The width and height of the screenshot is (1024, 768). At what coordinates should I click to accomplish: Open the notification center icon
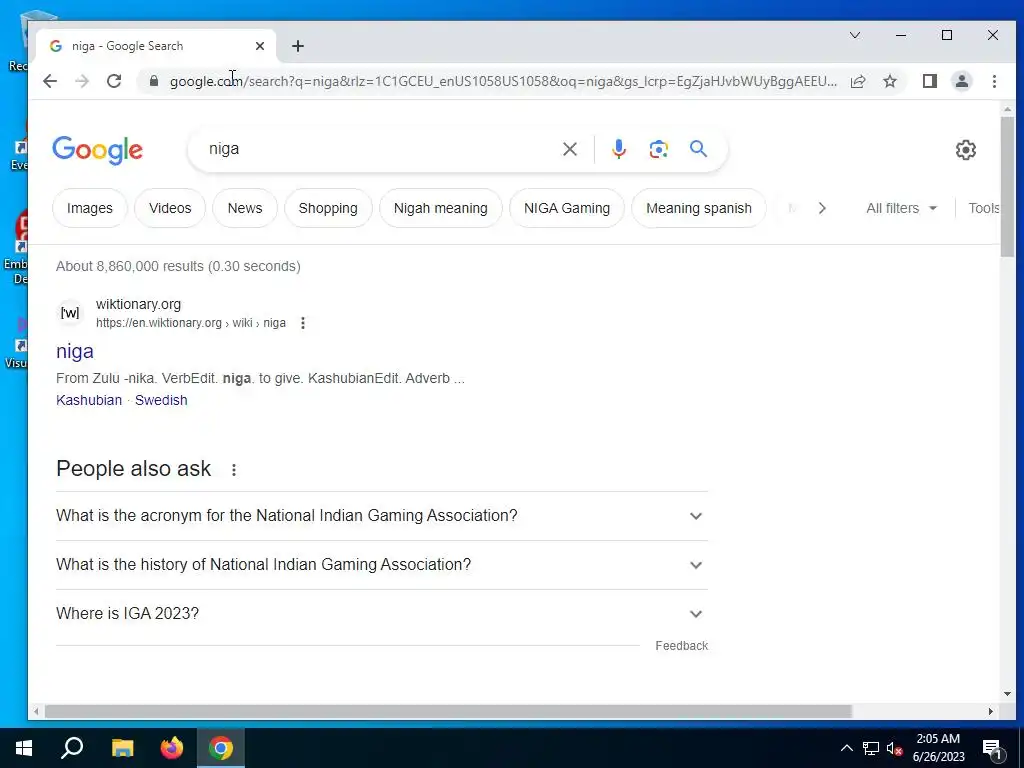[993, 750]
